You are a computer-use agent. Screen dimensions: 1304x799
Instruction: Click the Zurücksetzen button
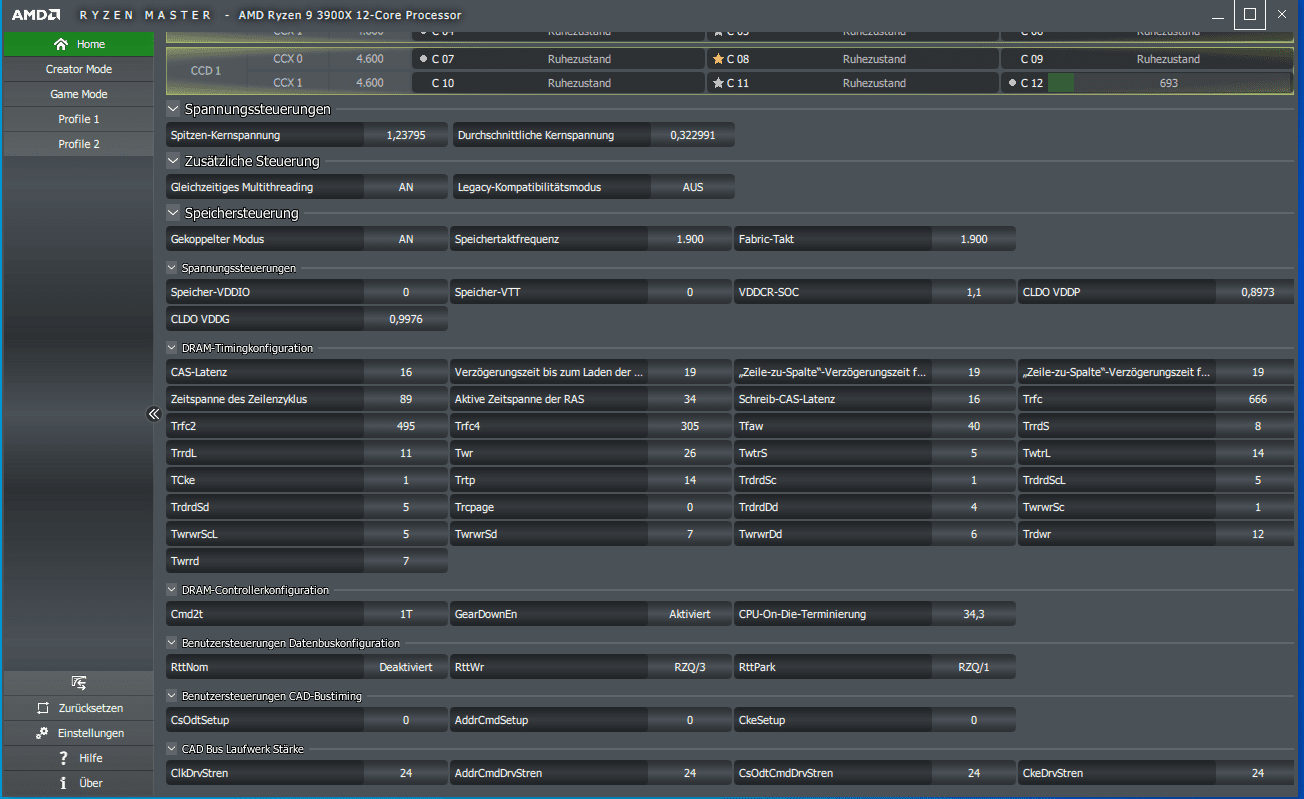[78, 708]
